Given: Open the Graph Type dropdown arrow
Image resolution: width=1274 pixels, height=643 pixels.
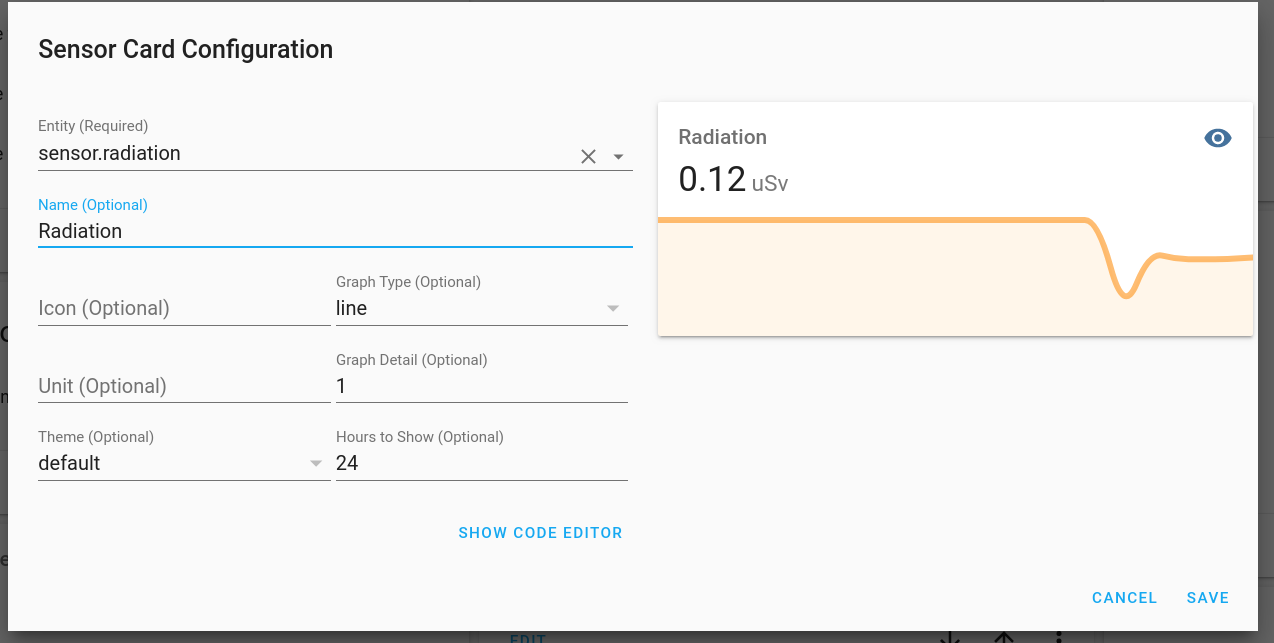Looking at the screenshot, I should [x=613, y=308].
